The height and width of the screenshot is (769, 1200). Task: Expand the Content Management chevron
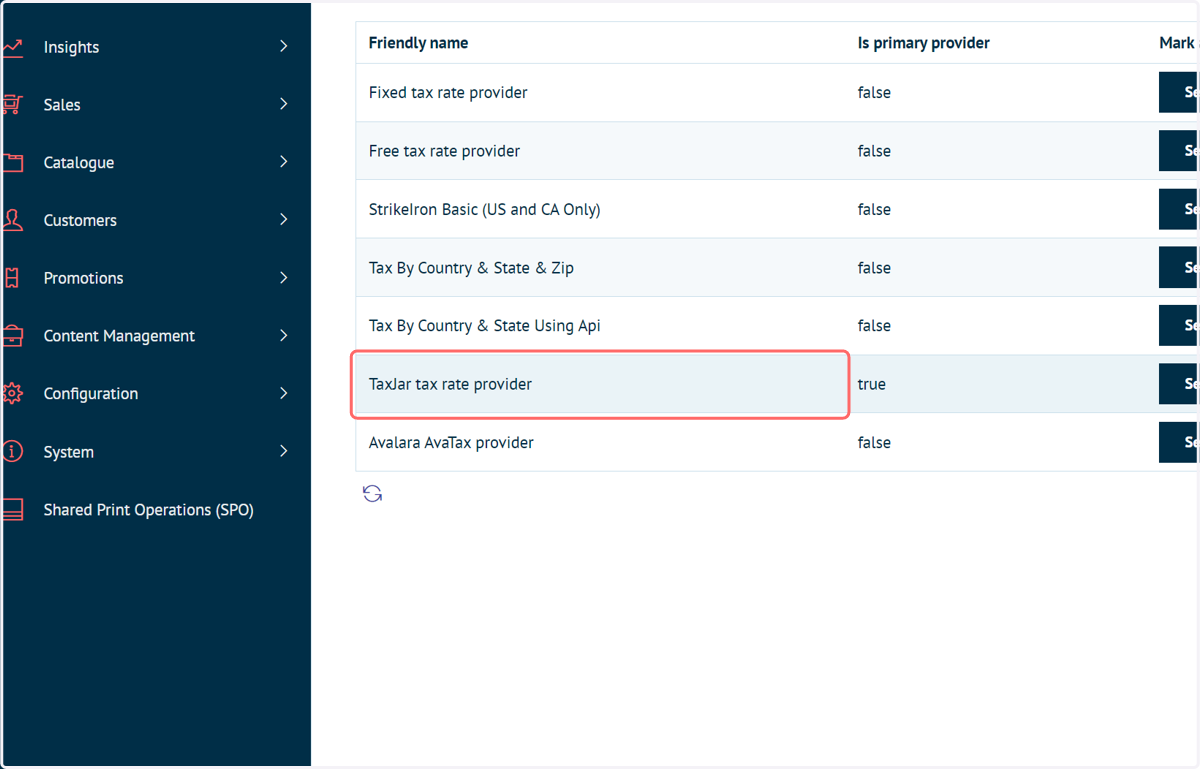pos(284,335)
